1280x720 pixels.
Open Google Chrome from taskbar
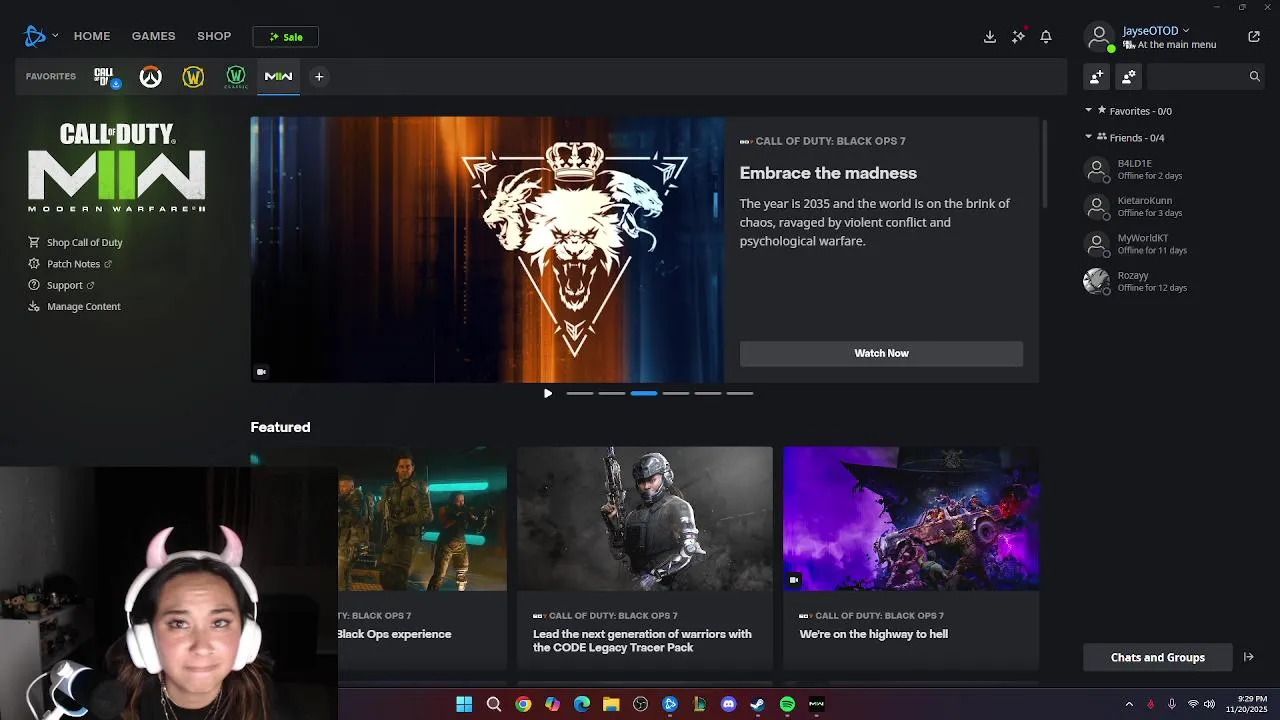pyautogui.click(x=523, y=704)
